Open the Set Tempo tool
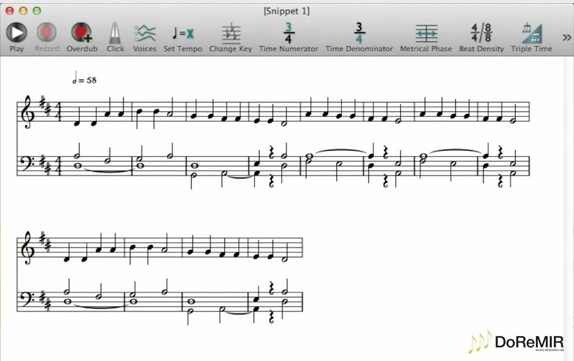 click(x=183, y=37)
